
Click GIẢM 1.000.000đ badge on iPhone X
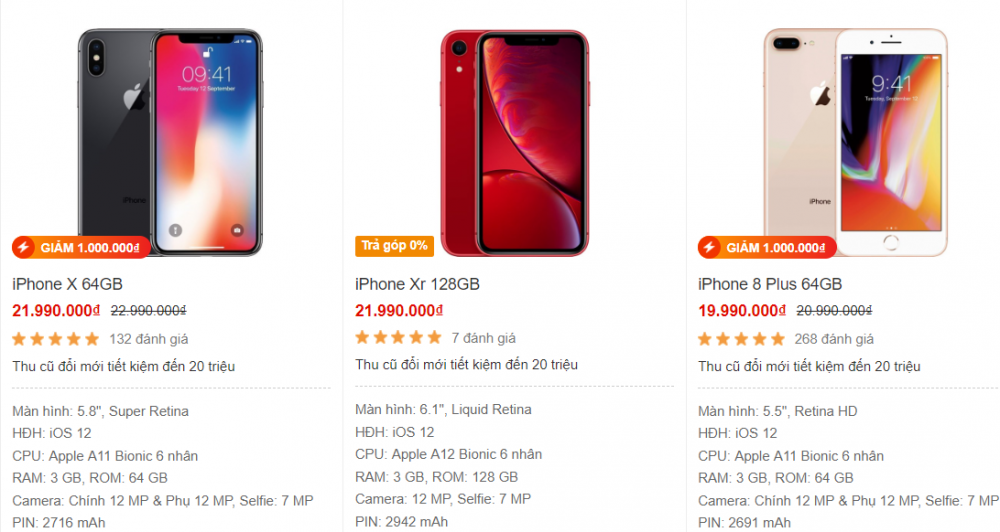tap(81, 248)
